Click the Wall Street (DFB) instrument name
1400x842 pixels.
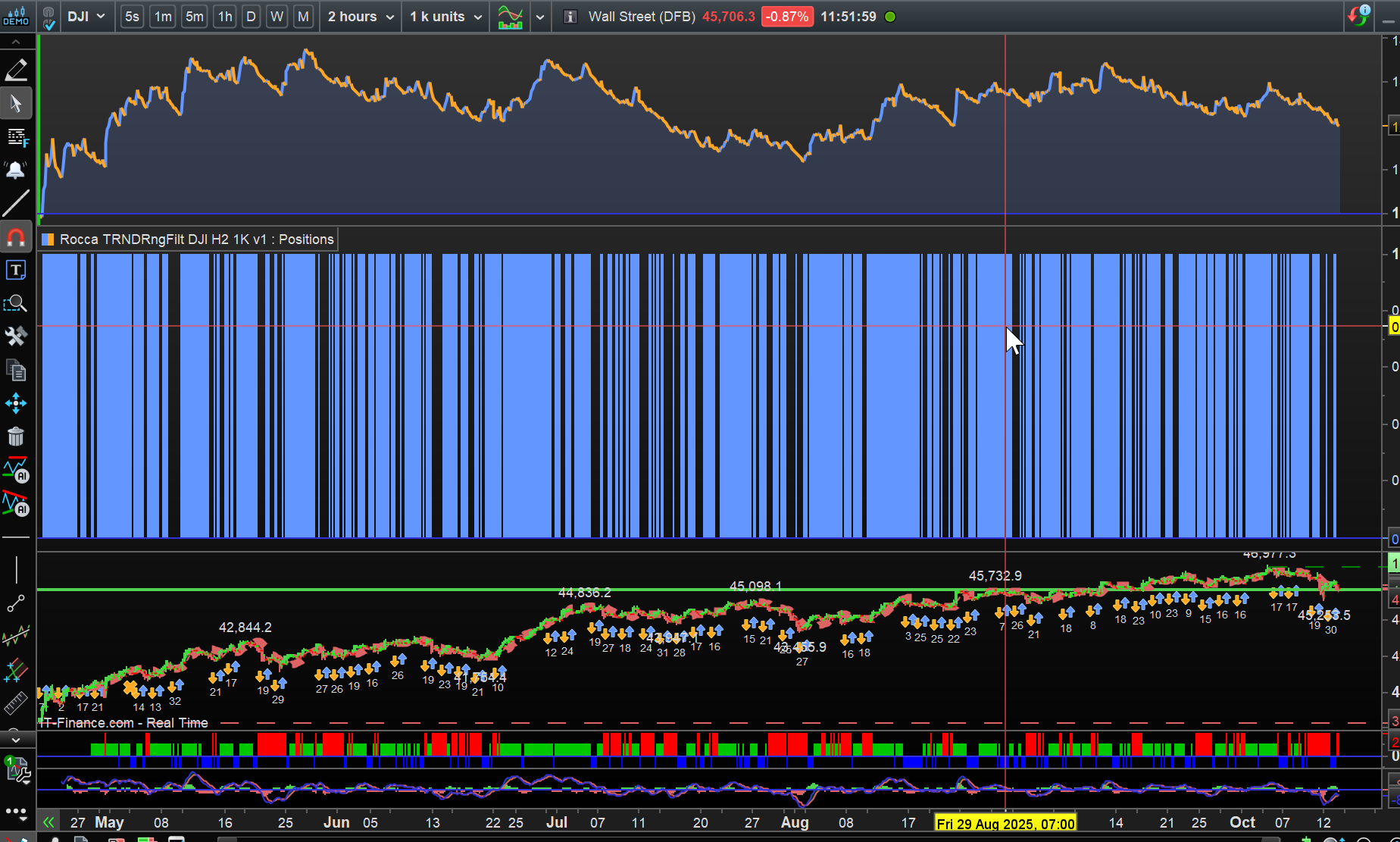[642, 17]
